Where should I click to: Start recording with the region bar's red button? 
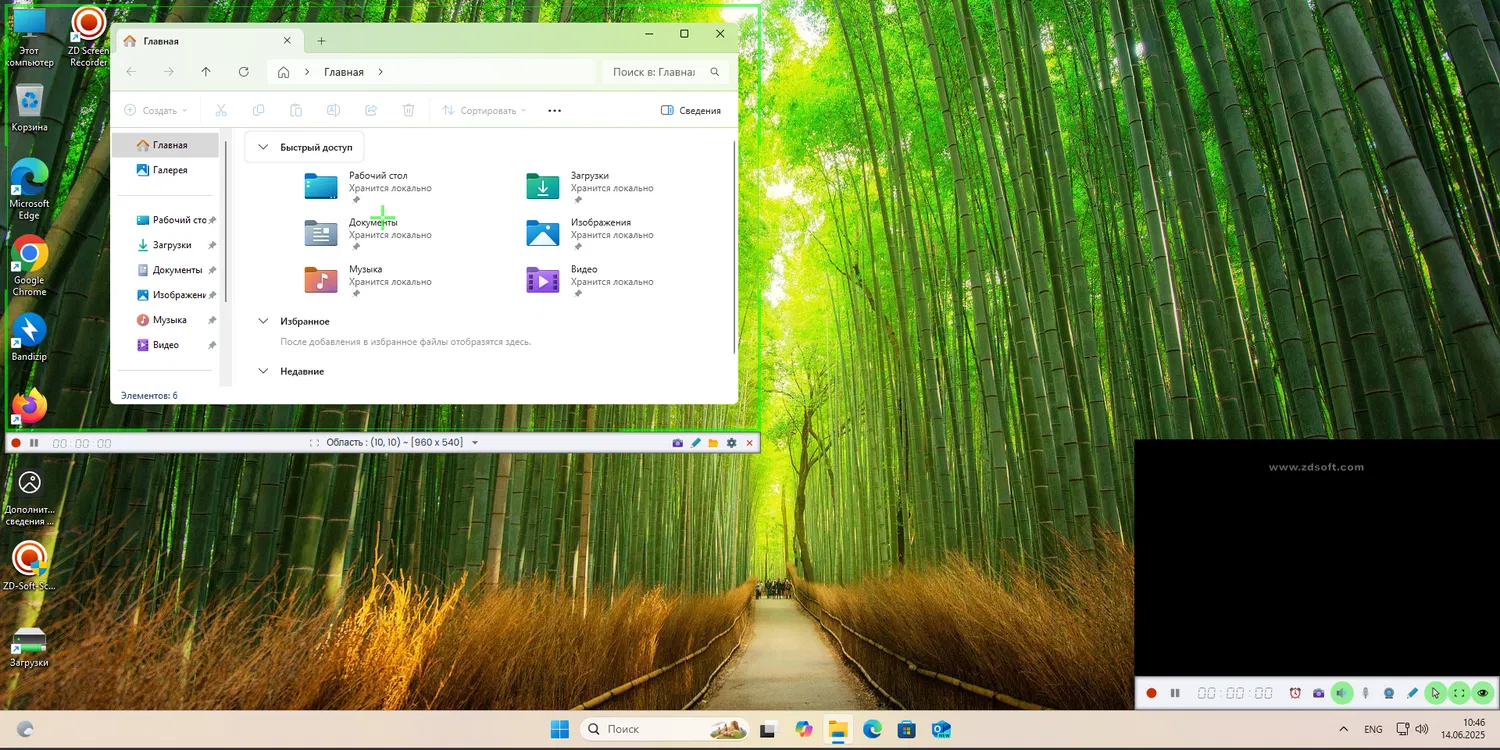click(x=16, y=443)
